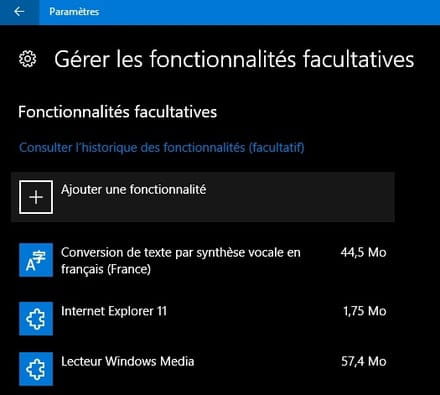
Task: Open Consulter l'historique des fonctionnalités link
Action: pos(162,147)
